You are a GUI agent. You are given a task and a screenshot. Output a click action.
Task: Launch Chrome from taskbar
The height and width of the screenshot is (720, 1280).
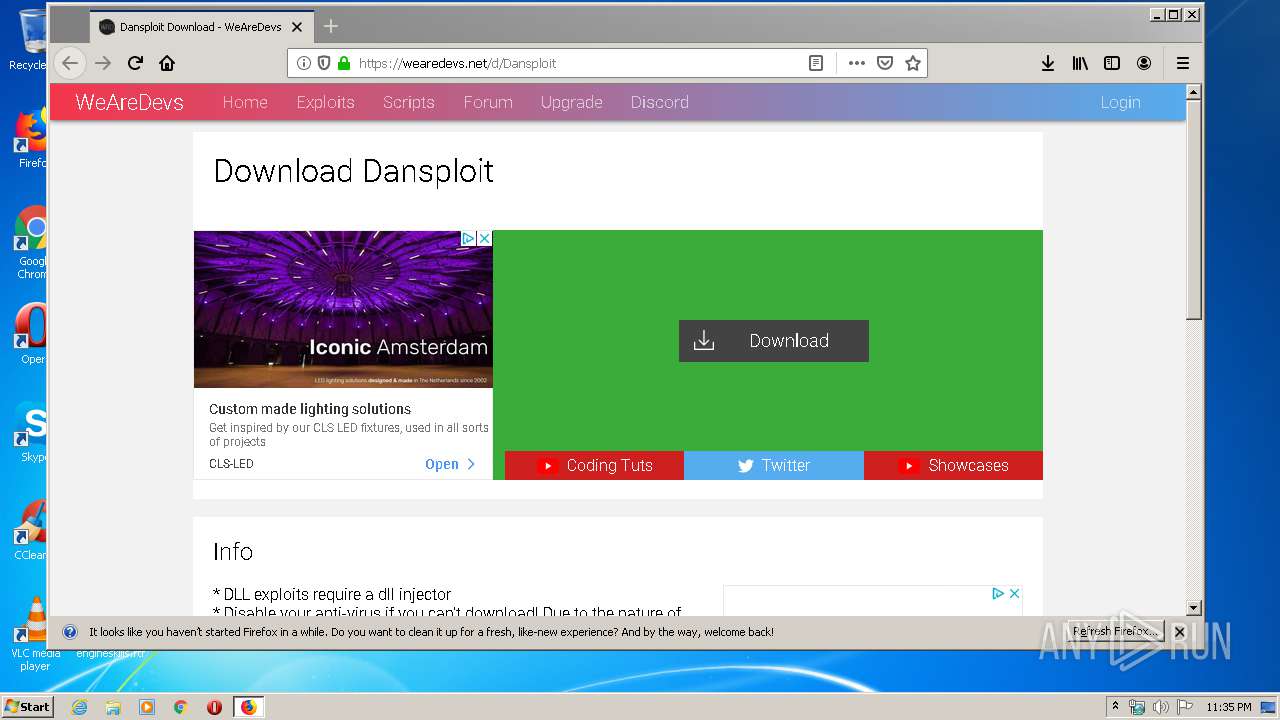coord(181,707)
